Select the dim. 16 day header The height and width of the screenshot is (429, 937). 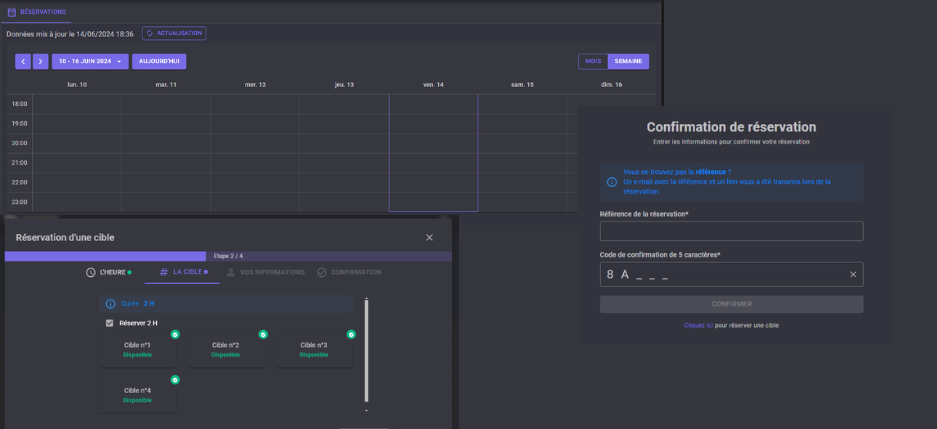(611, 85)
